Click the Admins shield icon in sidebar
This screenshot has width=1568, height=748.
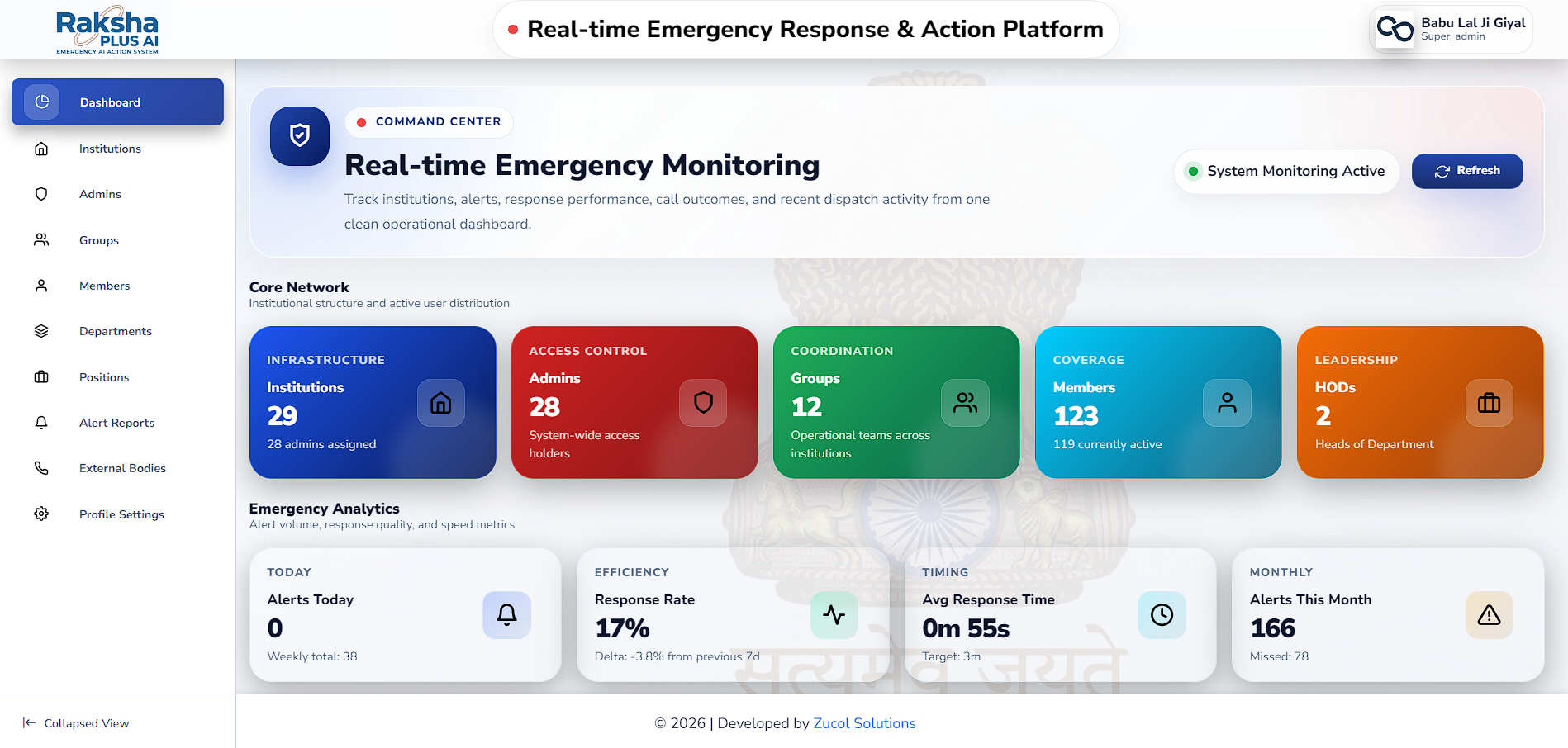pos(41,194)
